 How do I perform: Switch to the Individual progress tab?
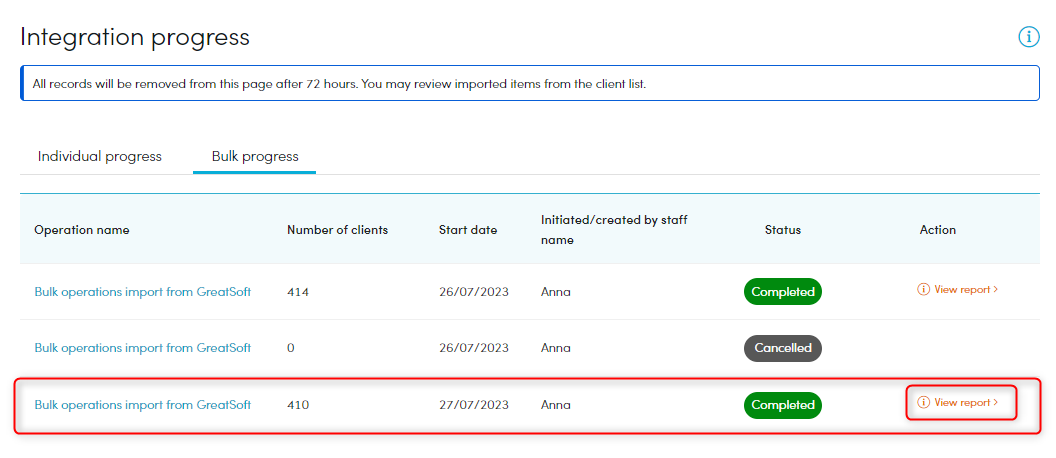point(100,156)
